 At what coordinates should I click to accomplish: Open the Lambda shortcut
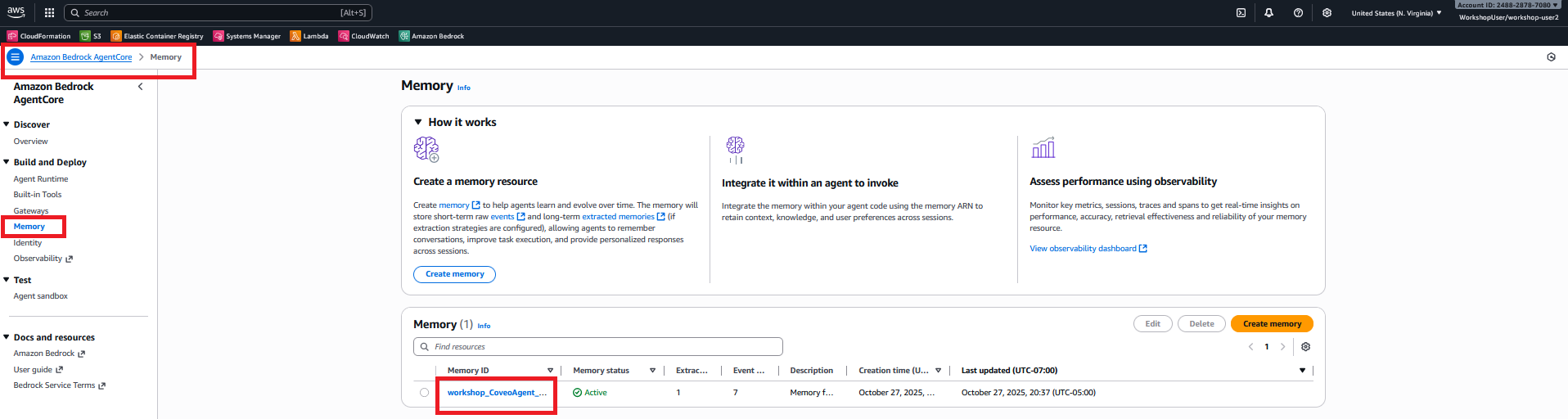click(309, 36)
